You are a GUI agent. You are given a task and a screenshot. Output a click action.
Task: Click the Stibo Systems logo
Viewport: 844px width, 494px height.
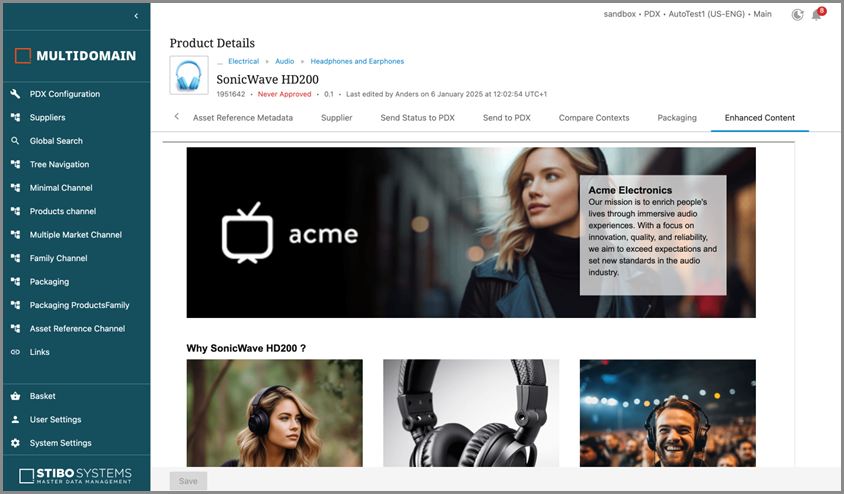click(75, 475)
